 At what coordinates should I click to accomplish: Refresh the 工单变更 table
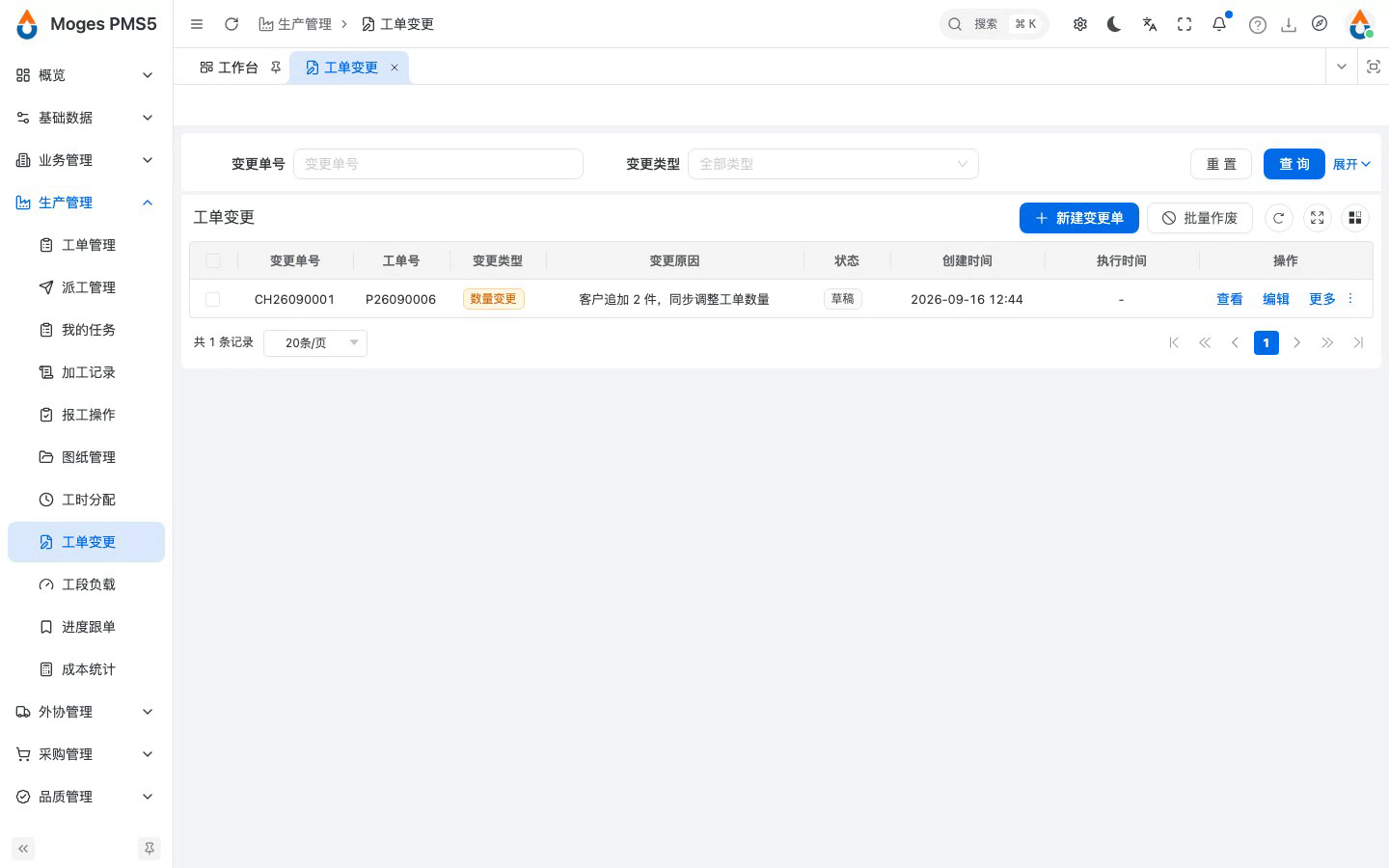pyautogui.click(x=1278, y=218)
